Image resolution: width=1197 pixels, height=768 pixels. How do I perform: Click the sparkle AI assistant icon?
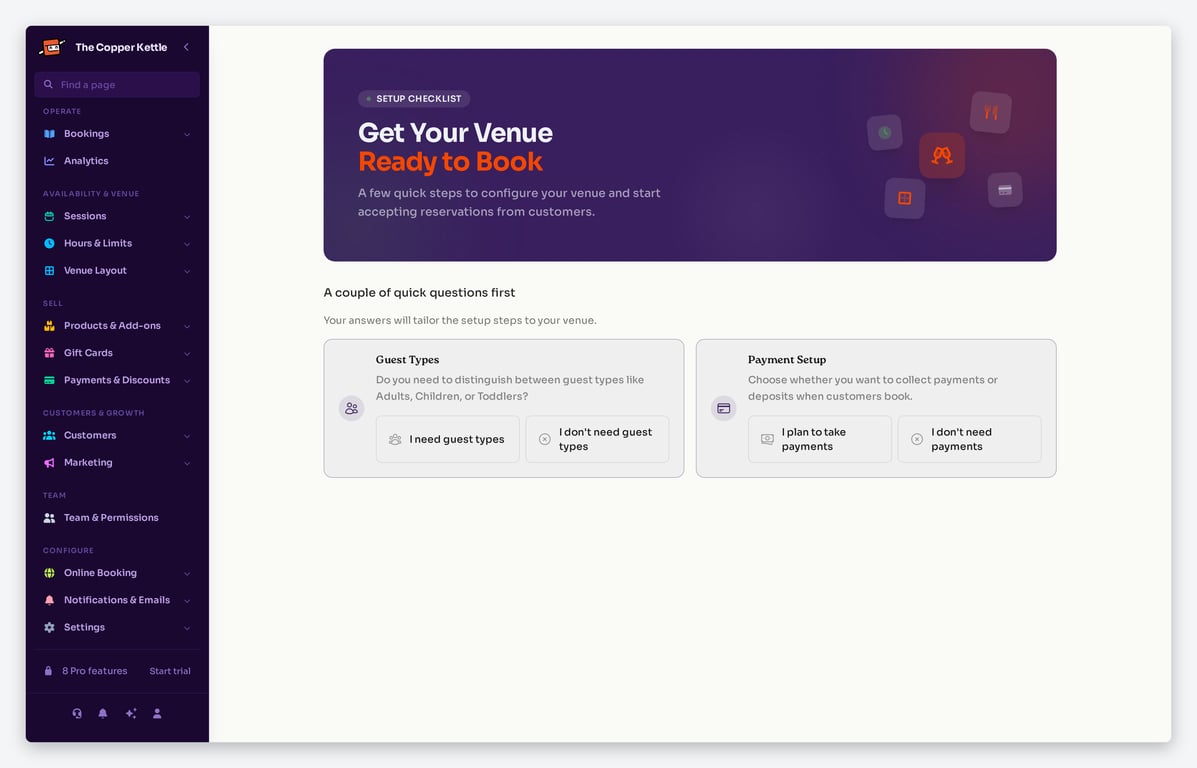[131, 713]
